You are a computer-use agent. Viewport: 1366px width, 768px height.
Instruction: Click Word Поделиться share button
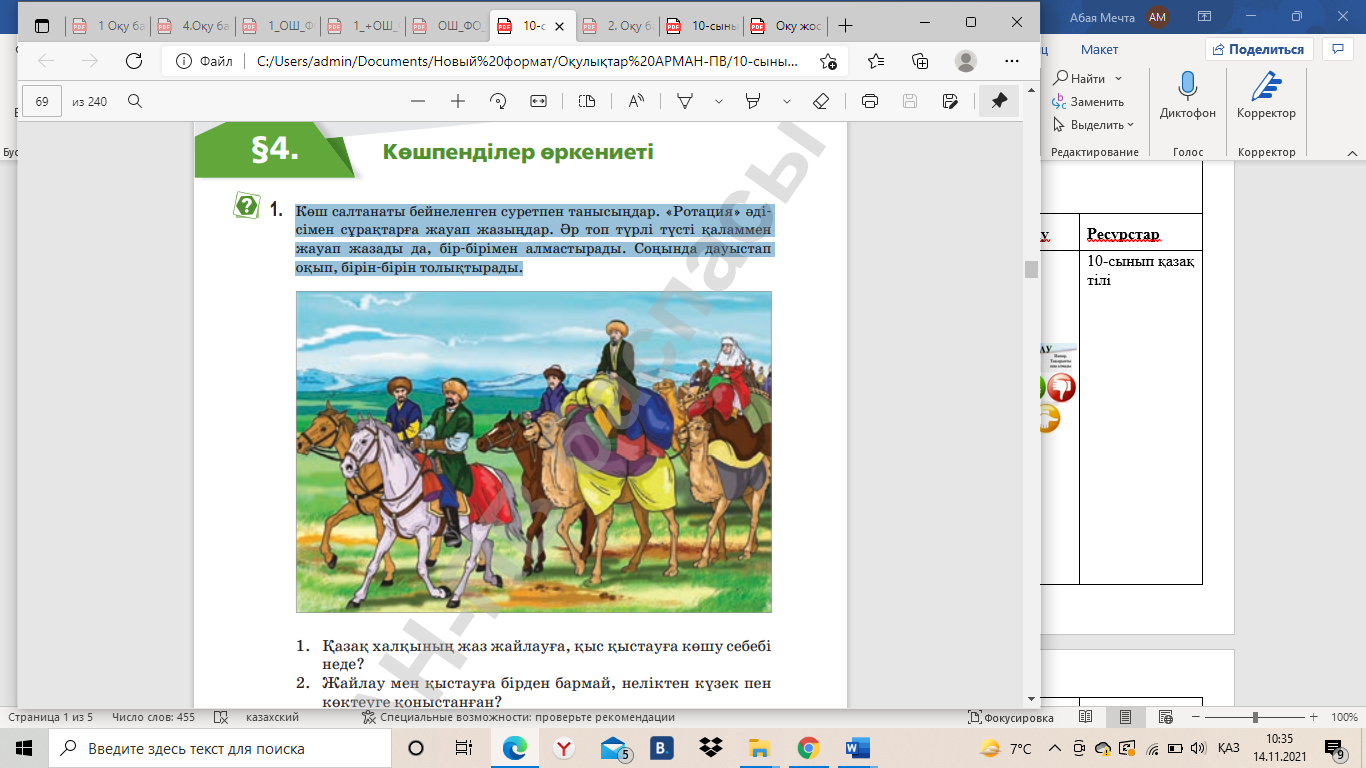click(1258, 49)
